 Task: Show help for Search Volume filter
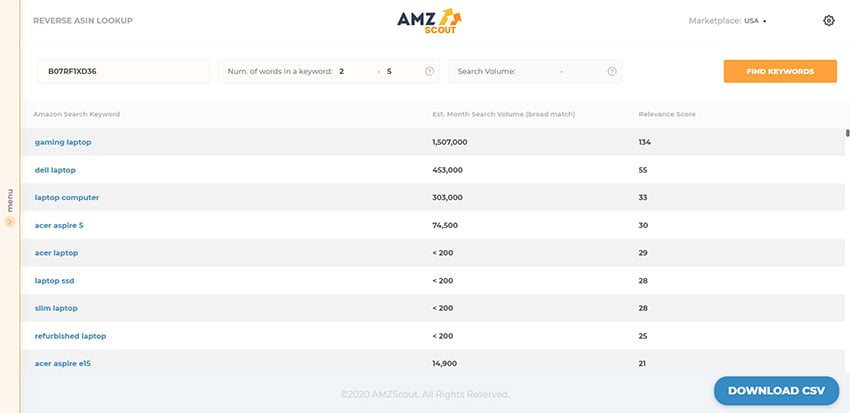(x=612, y=71)
